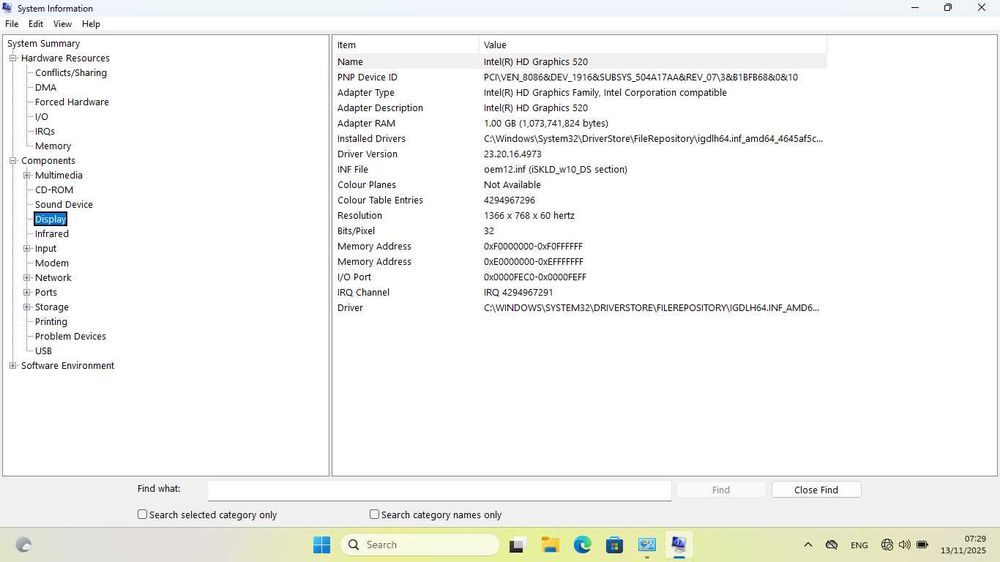This screenshot has width=1000, height=562.
Task: Select DMA under Hardware Resources
Action: click(45, 87)
